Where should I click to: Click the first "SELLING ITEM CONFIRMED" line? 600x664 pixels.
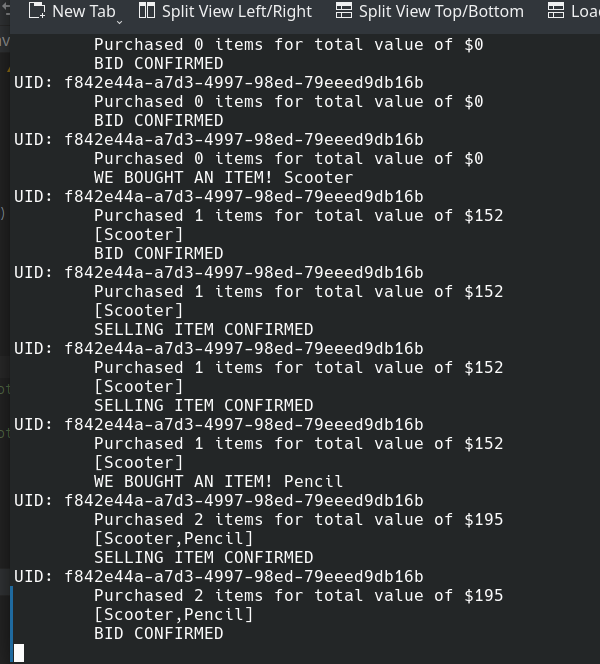click(x=203, y=329)
